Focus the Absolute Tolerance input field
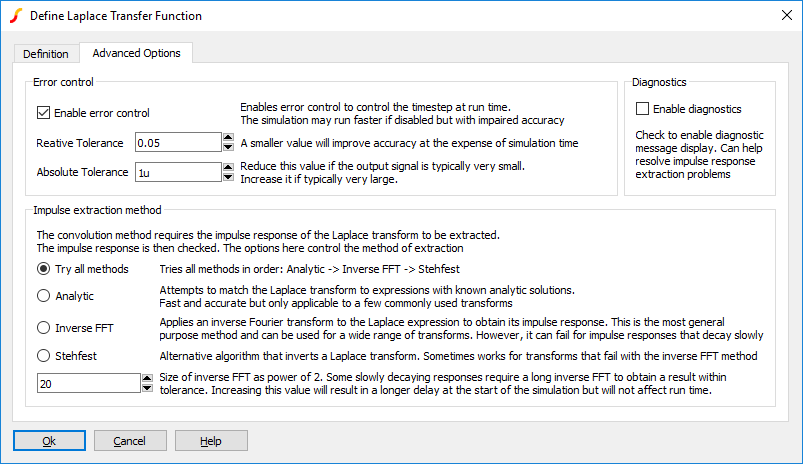 [x=177, y=172]
